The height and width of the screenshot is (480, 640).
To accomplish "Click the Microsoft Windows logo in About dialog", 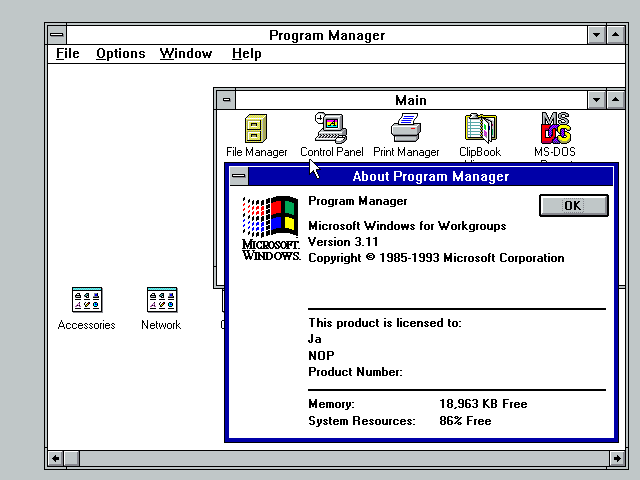I will click(271, 228).
